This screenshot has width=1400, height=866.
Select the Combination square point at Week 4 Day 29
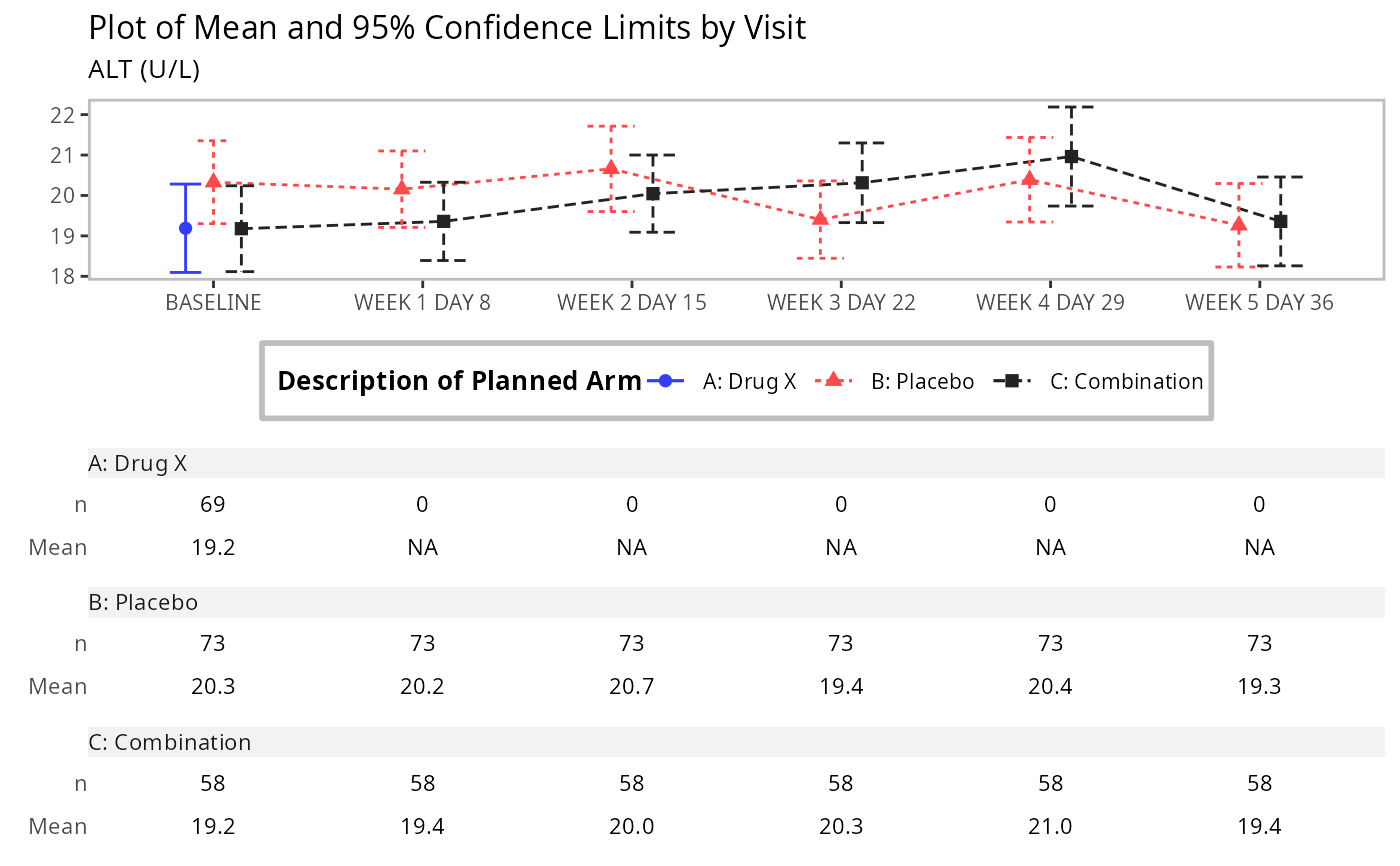1071,156
